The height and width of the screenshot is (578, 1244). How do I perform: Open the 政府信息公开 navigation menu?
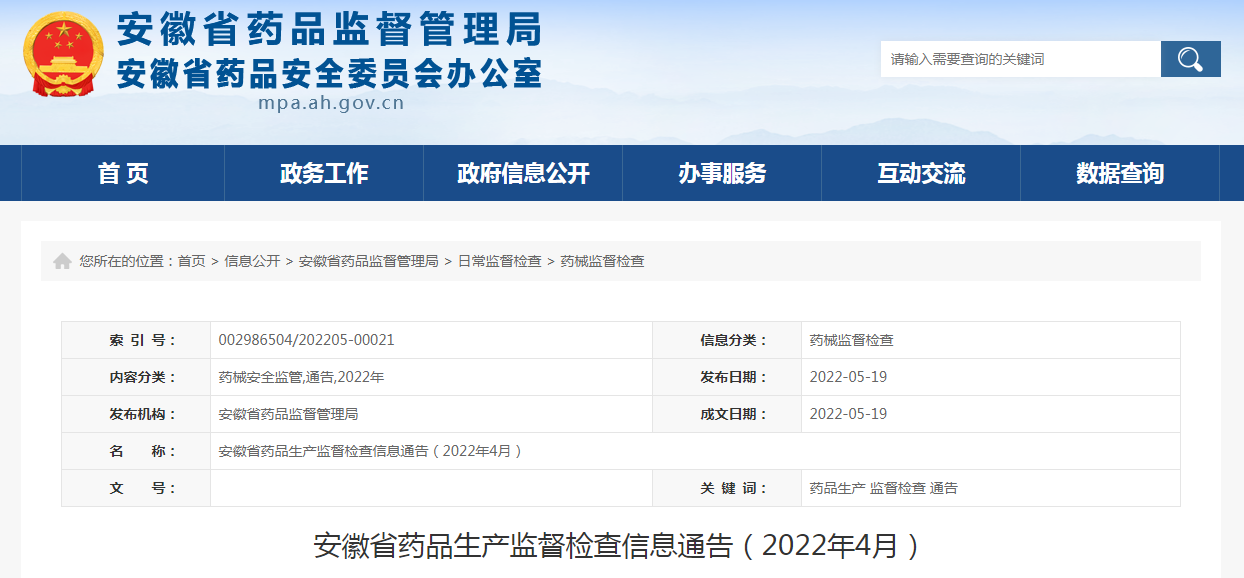click(523, 173)
